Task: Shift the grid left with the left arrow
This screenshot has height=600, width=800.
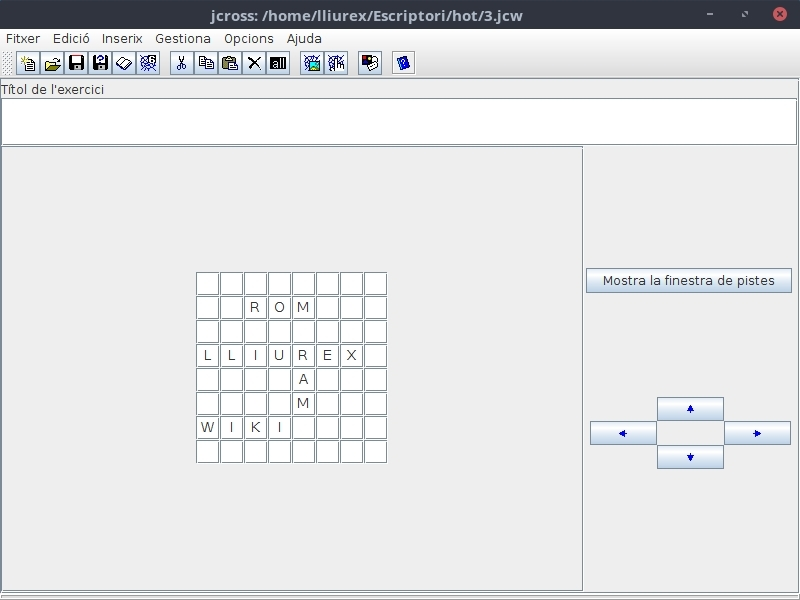Action: [623, 433]
